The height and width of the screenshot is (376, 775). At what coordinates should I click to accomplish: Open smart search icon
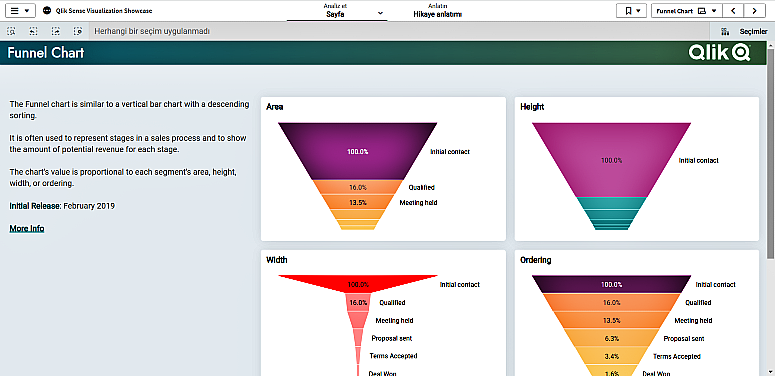(11, 31)
